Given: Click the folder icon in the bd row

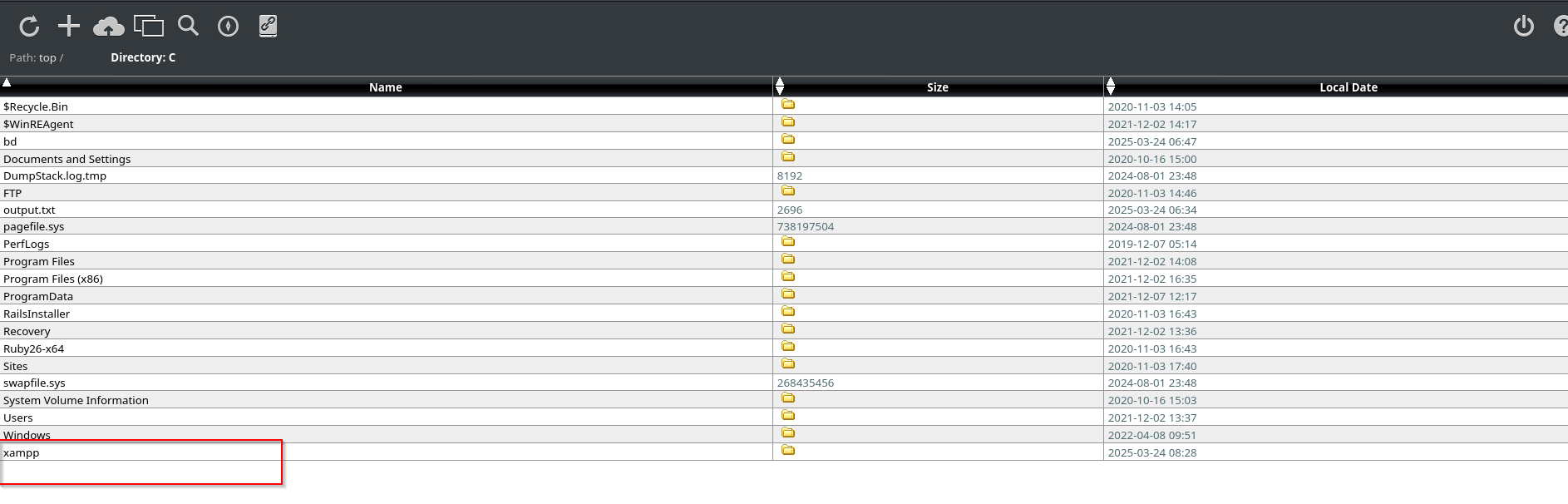Looking at the screenshot, I should tap(788, 140).
